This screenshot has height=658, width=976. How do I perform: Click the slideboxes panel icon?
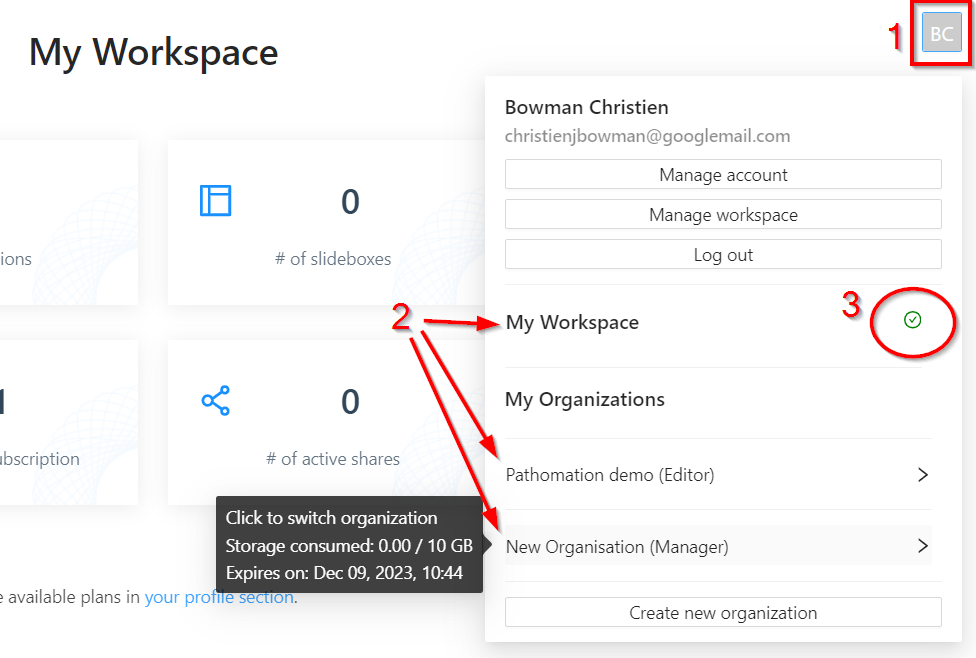pos(215,201)
